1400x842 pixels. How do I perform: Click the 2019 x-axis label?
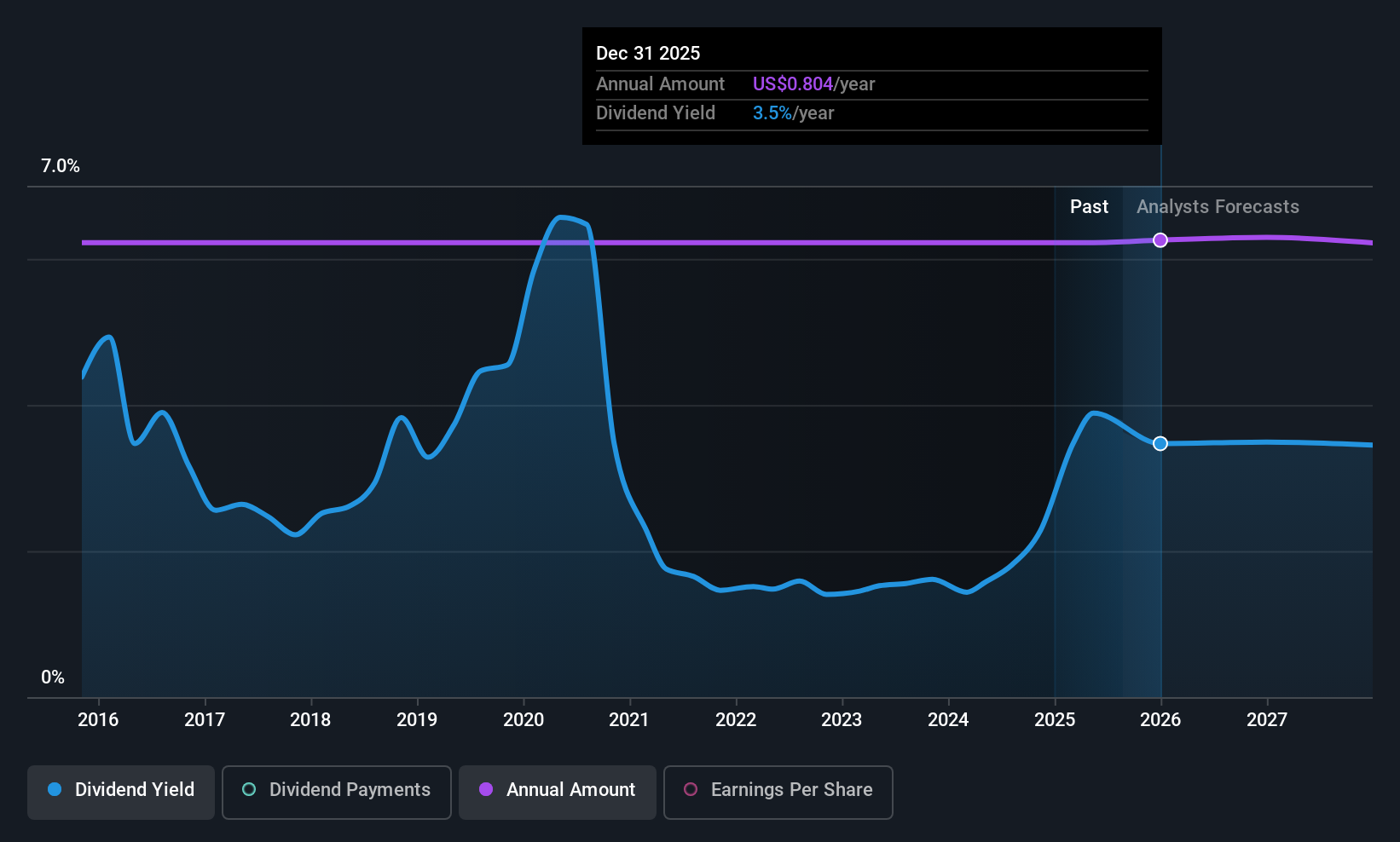[x=417, y=719]
